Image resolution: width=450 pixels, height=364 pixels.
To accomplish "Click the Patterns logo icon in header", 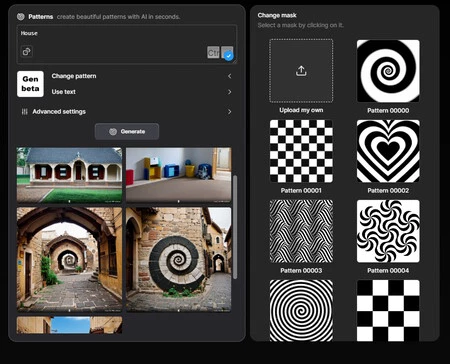I will point(21,16).
